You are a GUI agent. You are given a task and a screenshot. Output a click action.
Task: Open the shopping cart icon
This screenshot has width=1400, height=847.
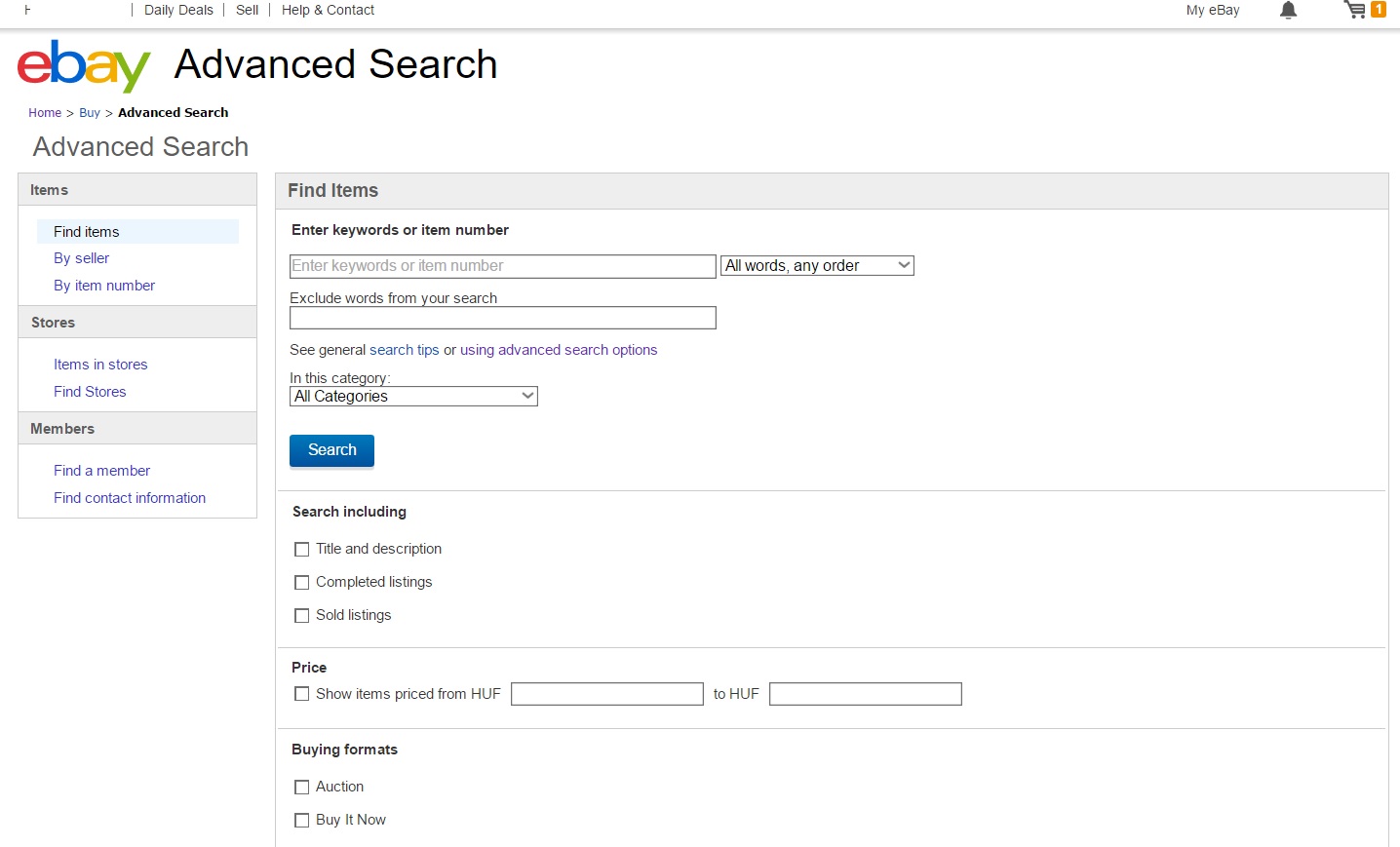click(1355, 10)
